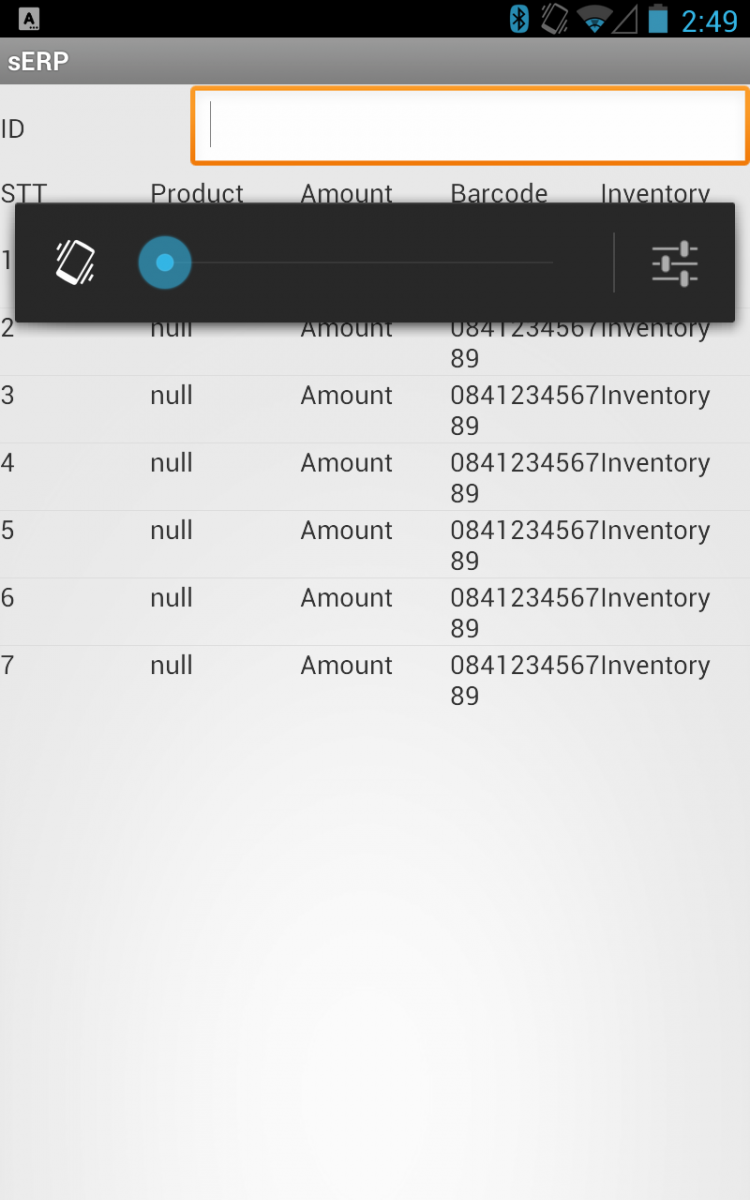
Task: Tap the Bluetooth status icon
Action: click(x=519, y=19)
